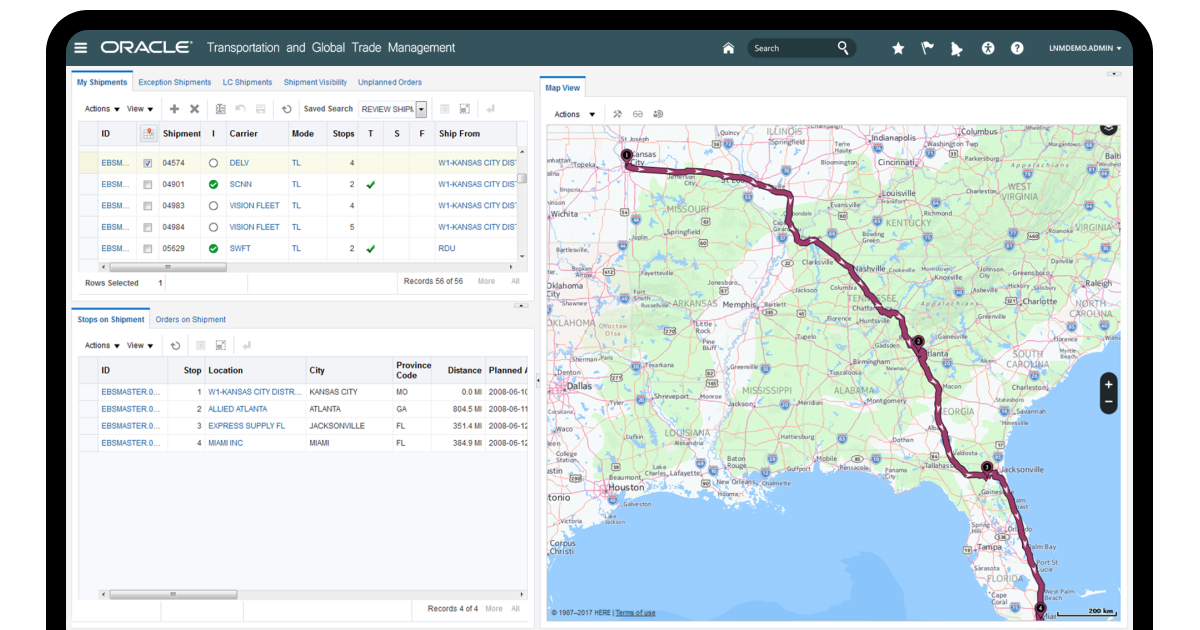Click the Detach icon in Stops on Shipment toolbar
The image size is (1200, 630).
click(220, 345)
